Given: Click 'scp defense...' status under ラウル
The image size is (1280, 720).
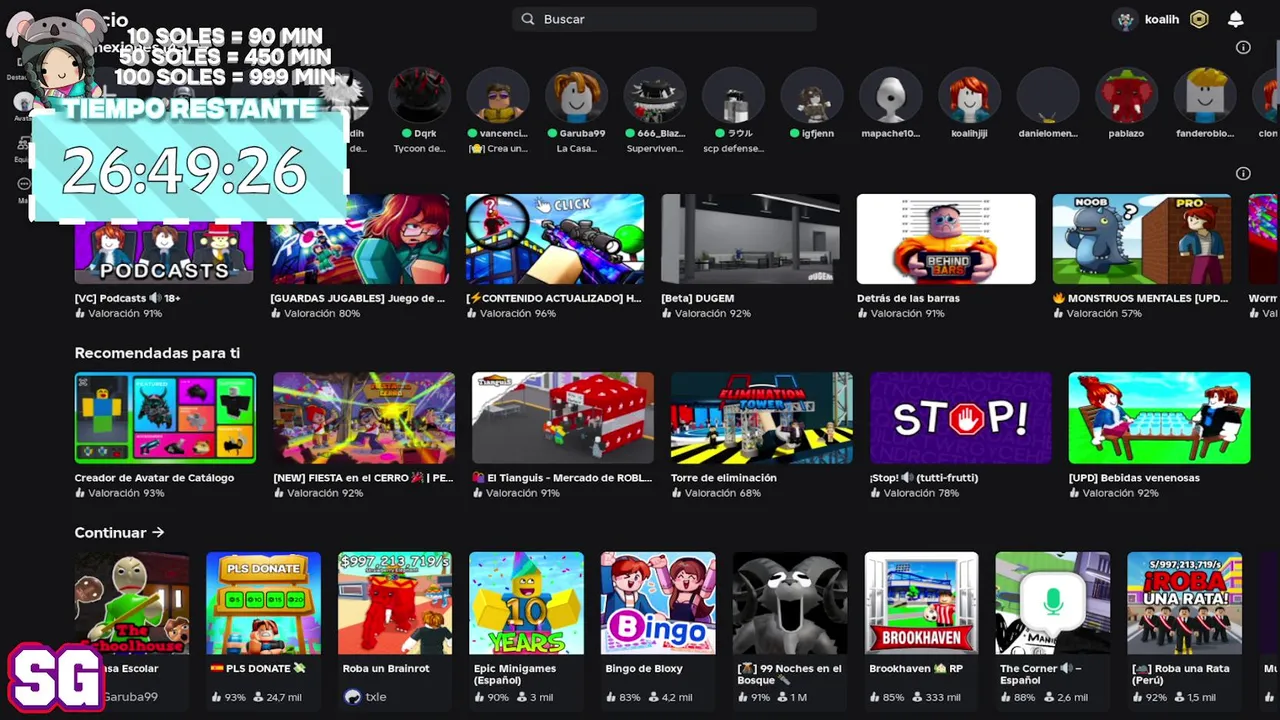Looking at the screenshot, I should pyautogui.click(x=733, y=148).
